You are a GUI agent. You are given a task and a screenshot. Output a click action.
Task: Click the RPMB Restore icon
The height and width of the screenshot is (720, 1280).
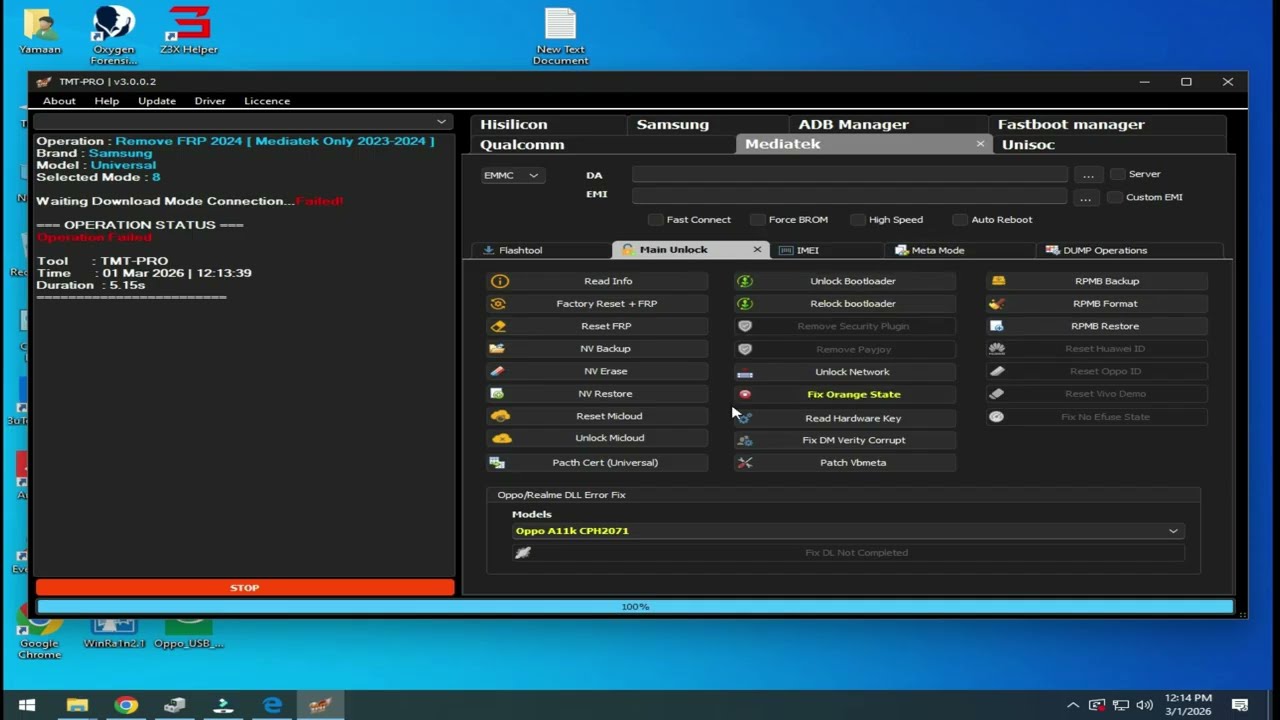click(996, 326)
